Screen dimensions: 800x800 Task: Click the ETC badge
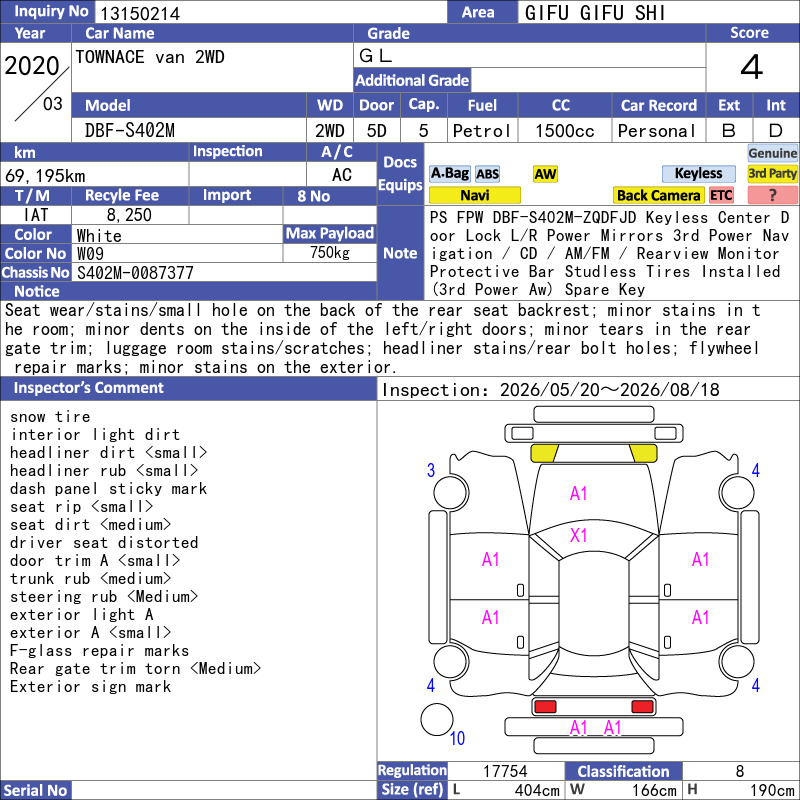pyautogui.click(x=721, y=195)
